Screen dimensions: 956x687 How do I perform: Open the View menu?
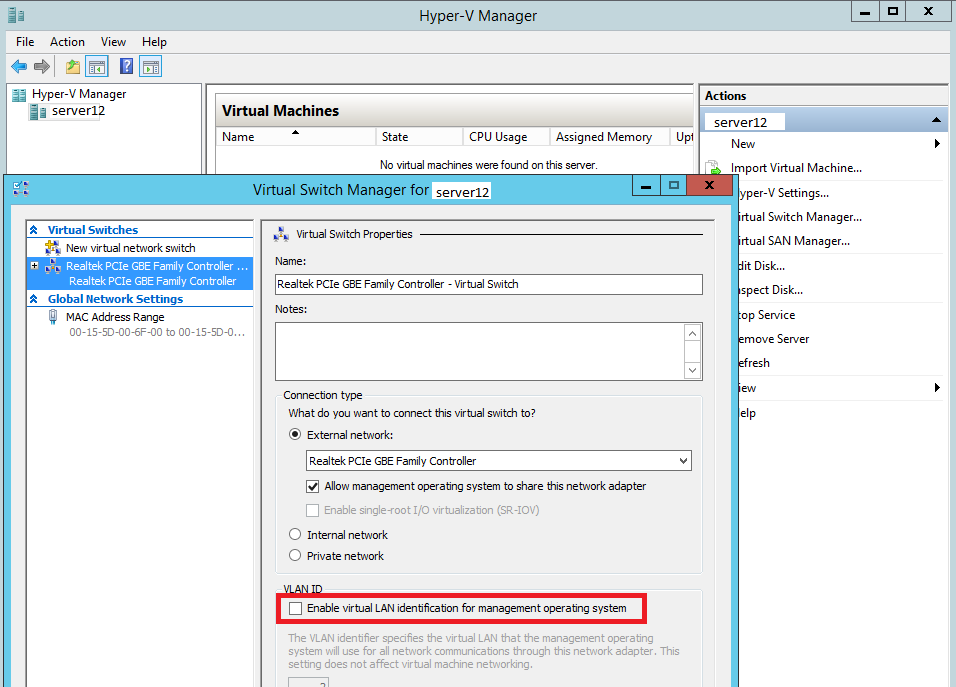pyautogui.click(x=113, y=42)
